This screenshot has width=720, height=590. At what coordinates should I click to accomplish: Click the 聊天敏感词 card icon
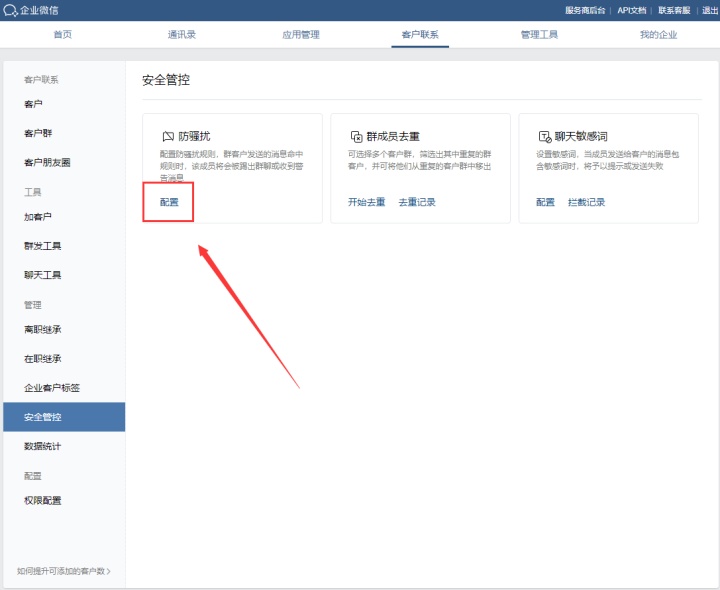[x=544, y=136]
